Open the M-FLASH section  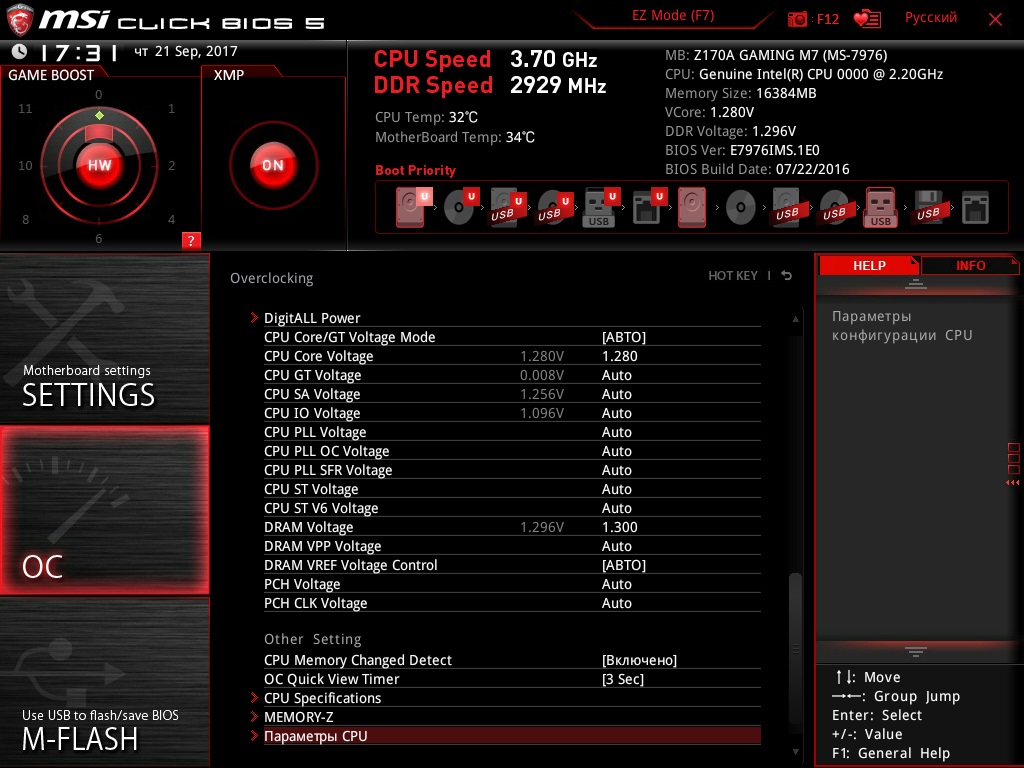click(104, 682)
